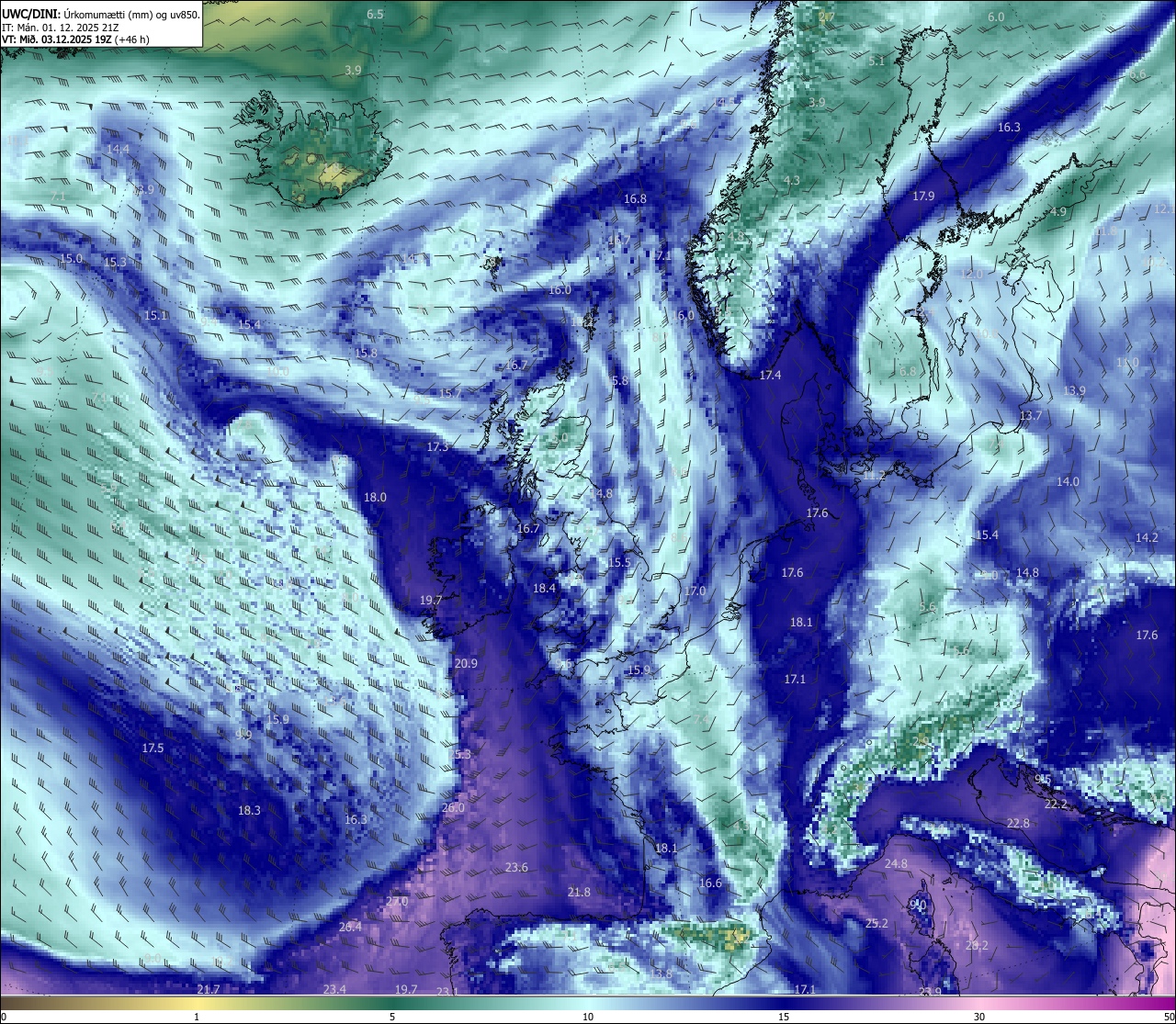The height and width of the screenshot is (1024, 1176).
Task: Select the 20.9 value label
Action: point(466,664)
